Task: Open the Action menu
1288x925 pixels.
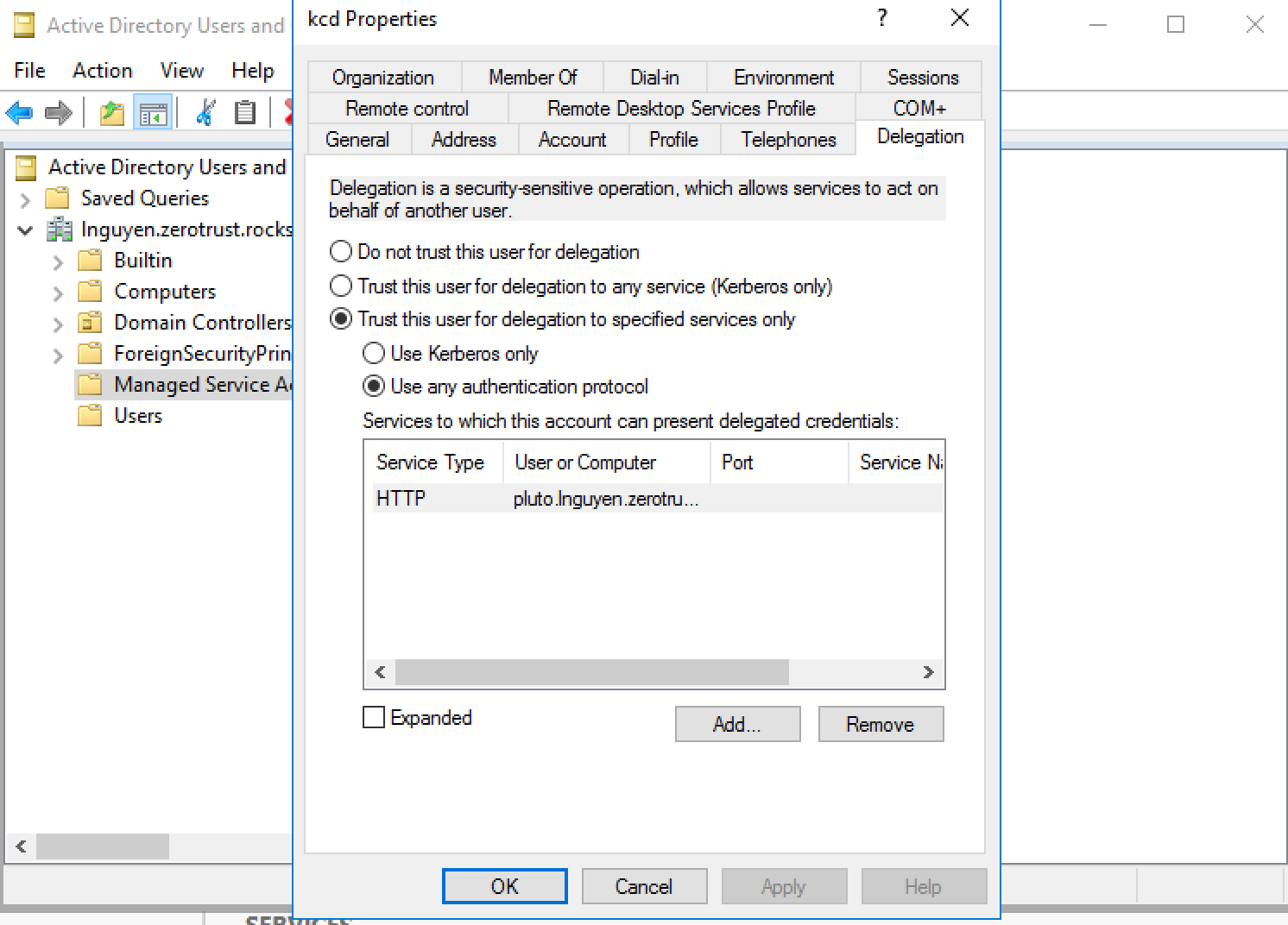Action: coord(102,70)
